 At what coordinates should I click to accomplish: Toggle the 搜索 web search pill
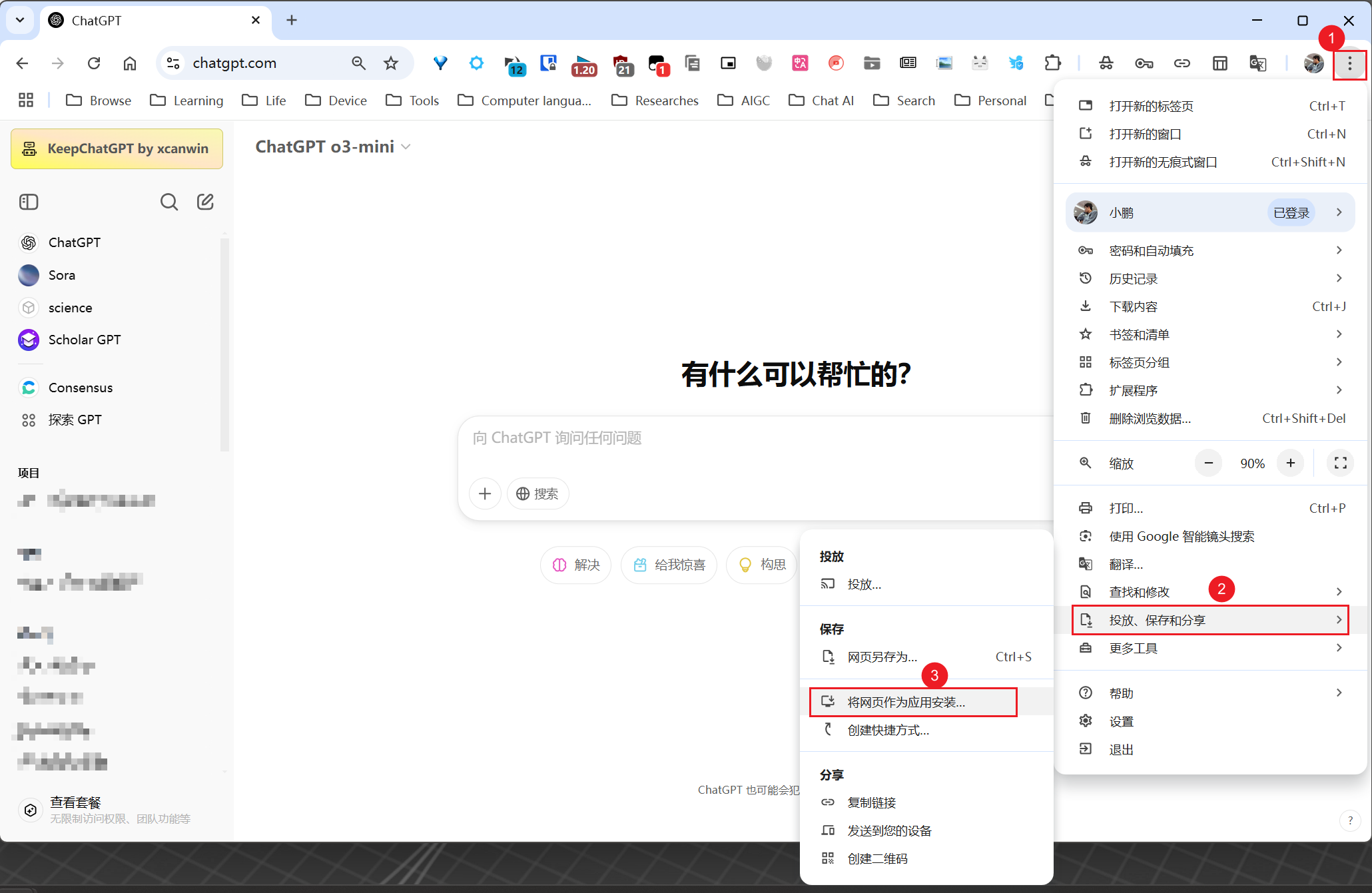pos(537,493)
